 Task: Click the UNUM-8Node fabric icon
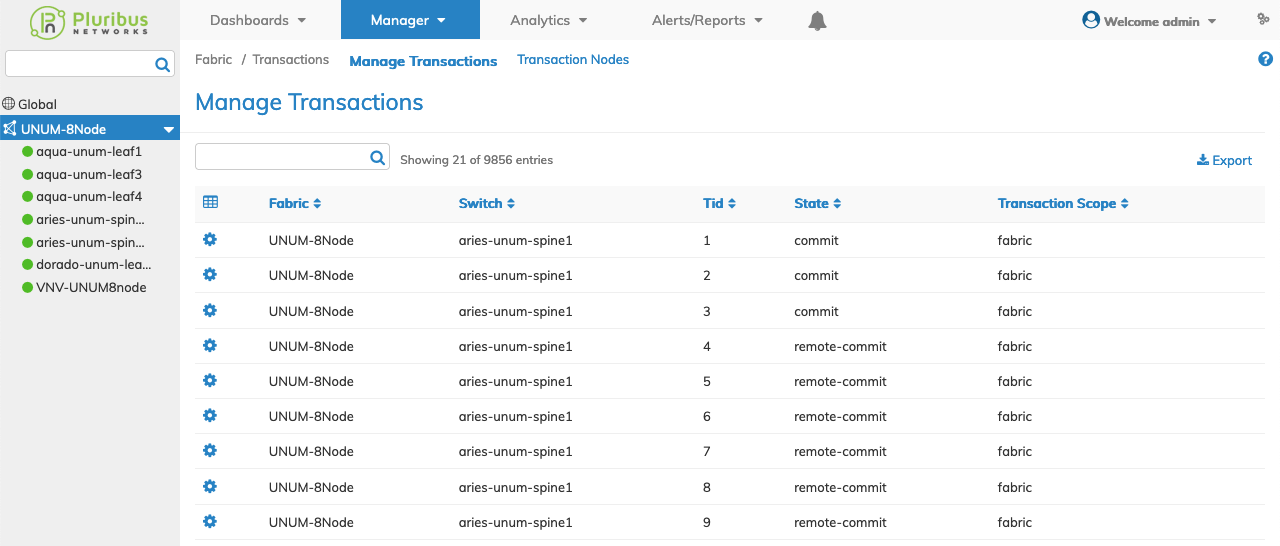tap(10, 128)
